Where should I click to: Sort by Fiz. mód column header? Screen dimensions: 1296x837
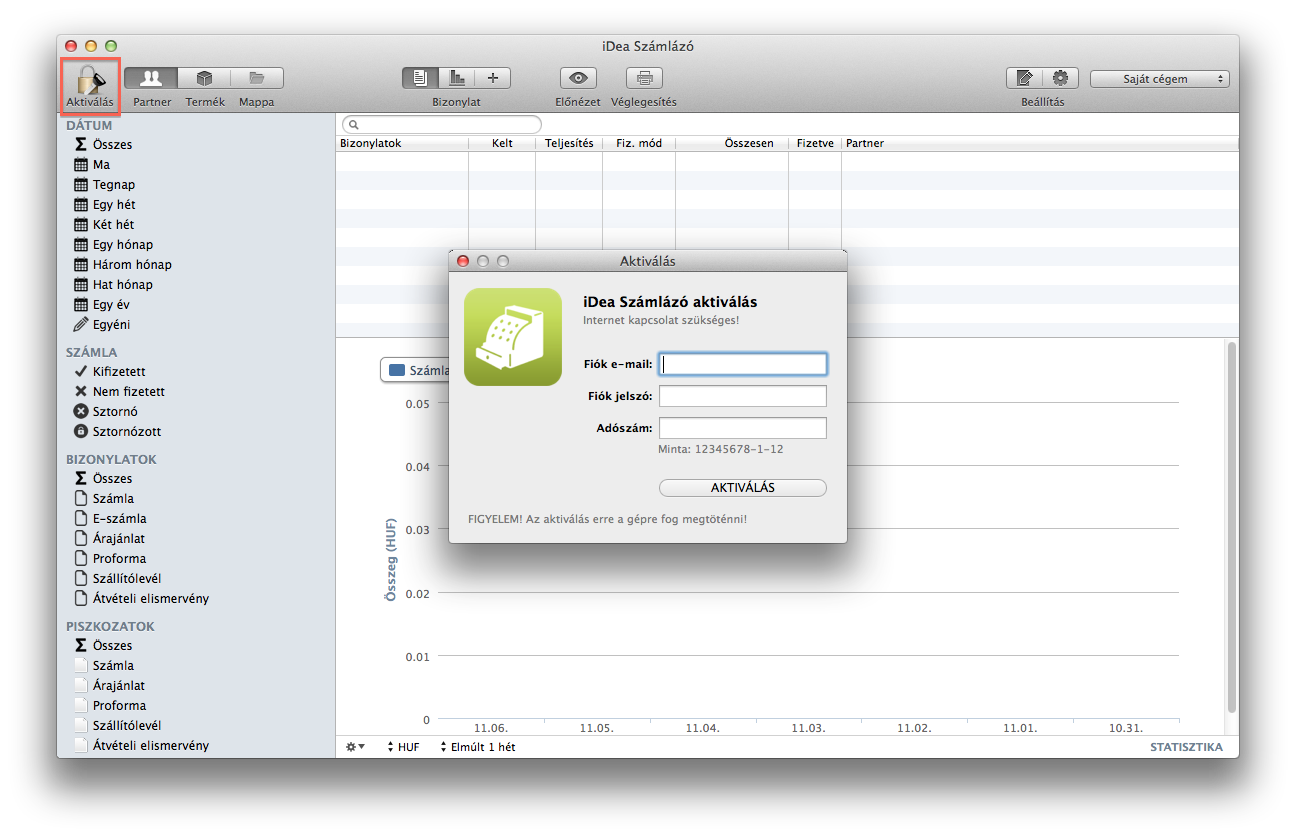[x=639, y=144]
